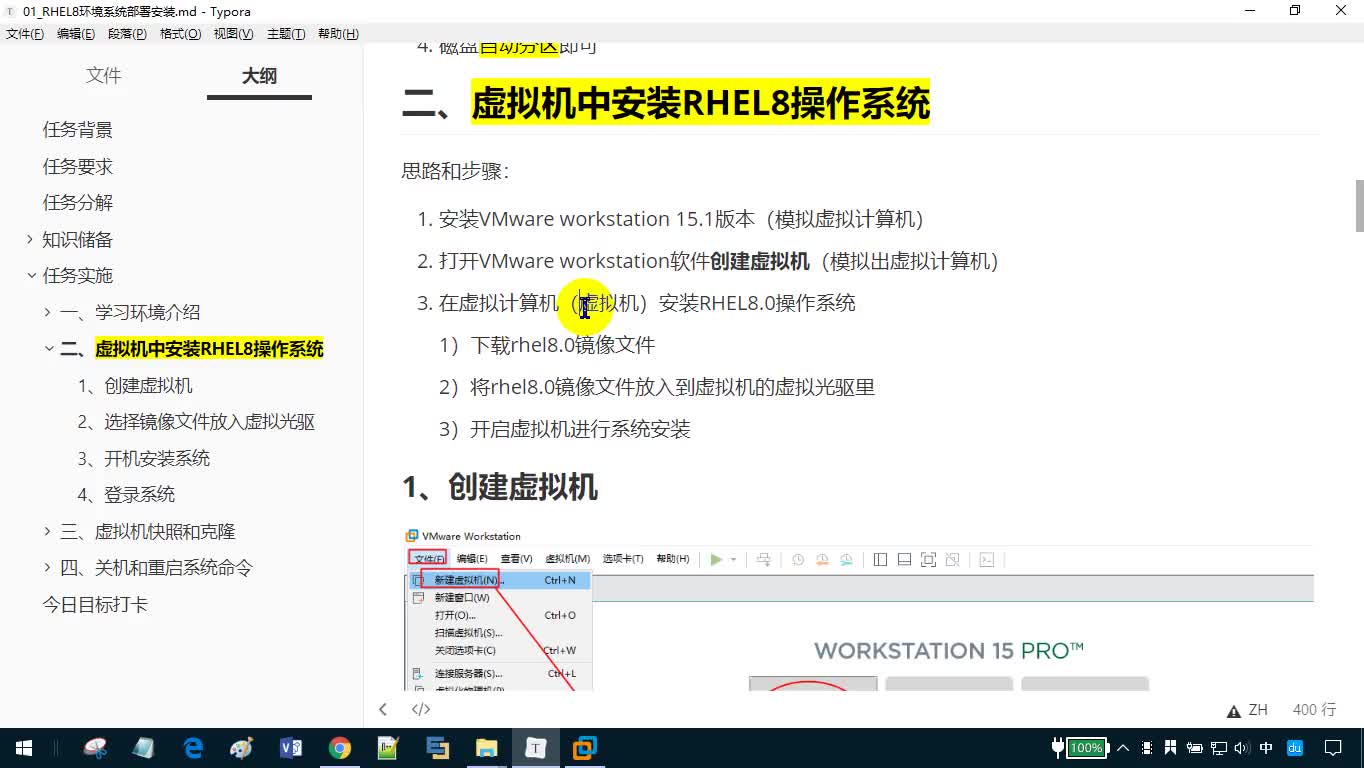
Task: Open the 段落(P) menu
Action: coord(127,34)
